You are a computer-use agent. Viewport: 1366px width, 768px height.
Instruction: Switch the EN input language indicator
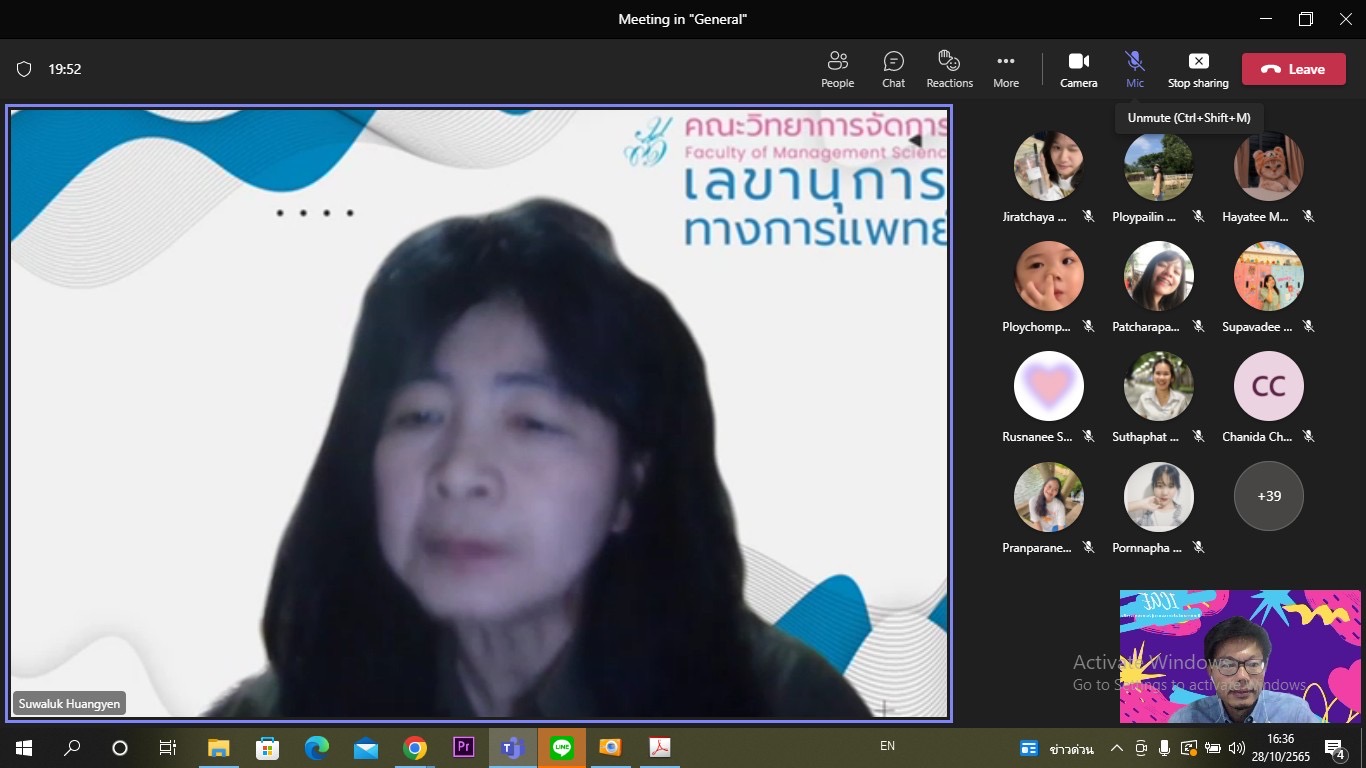(887, 746)
